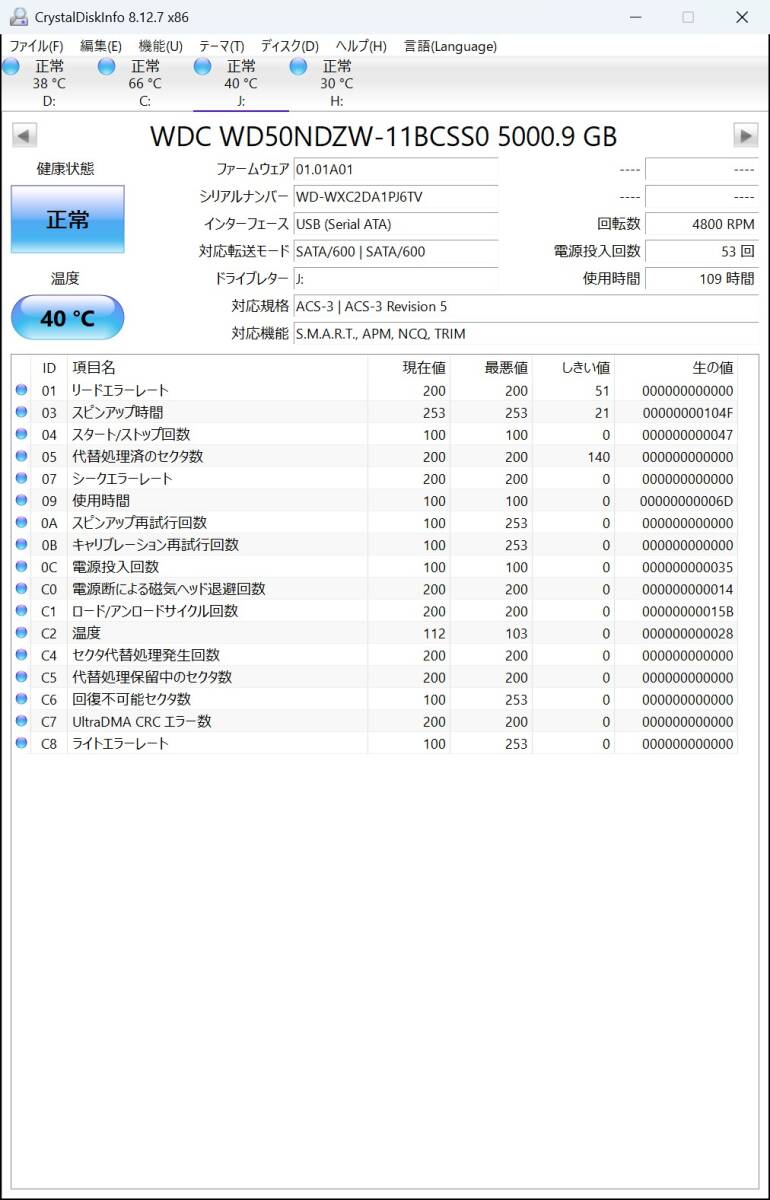The height and width of the screenshot is (1200, 770).
Task: Click the drive letter field J:
Action: [395, 278]
